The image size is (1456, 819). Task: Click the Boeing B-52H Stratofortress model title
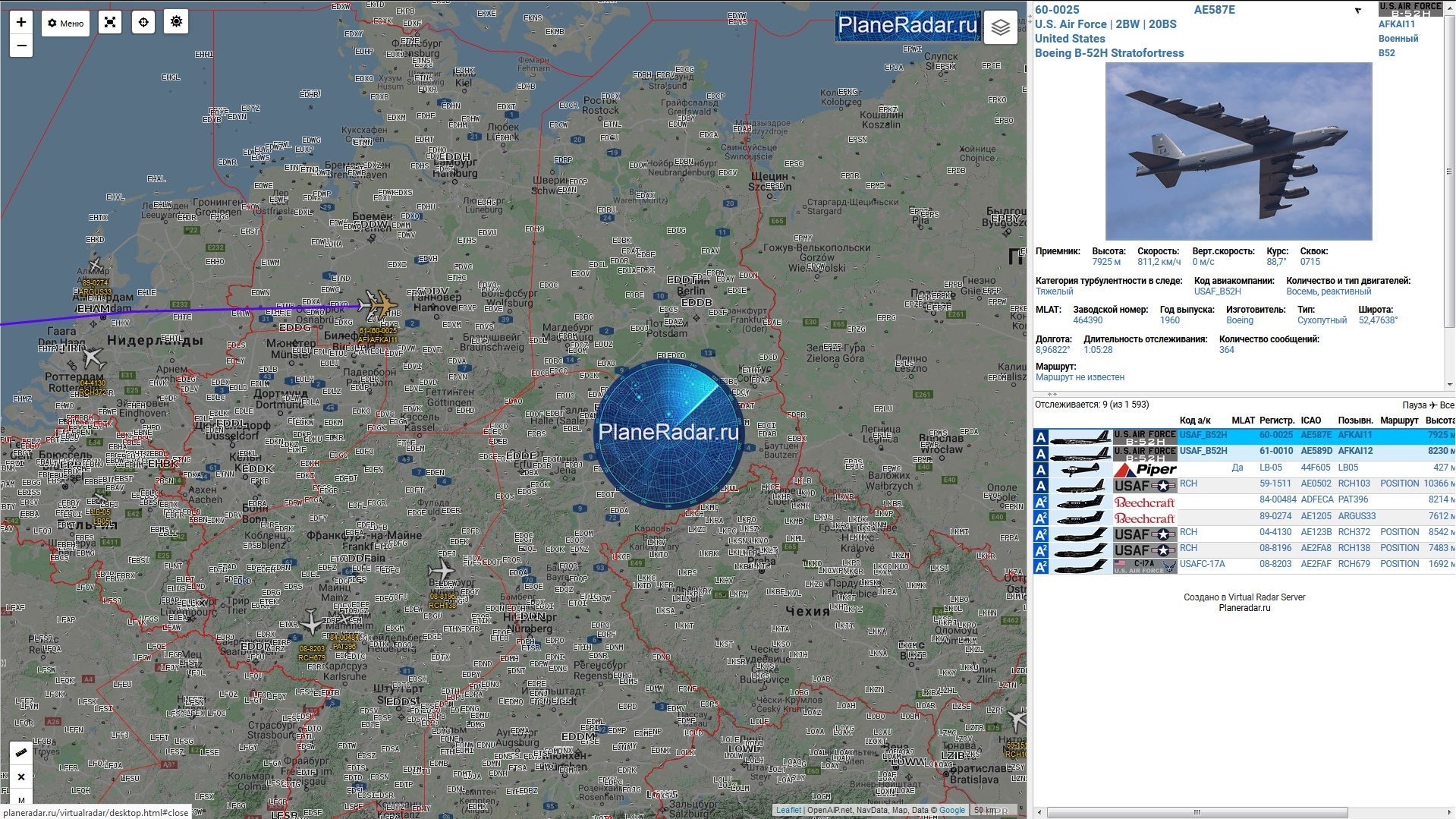click(x=1109, y=53)
